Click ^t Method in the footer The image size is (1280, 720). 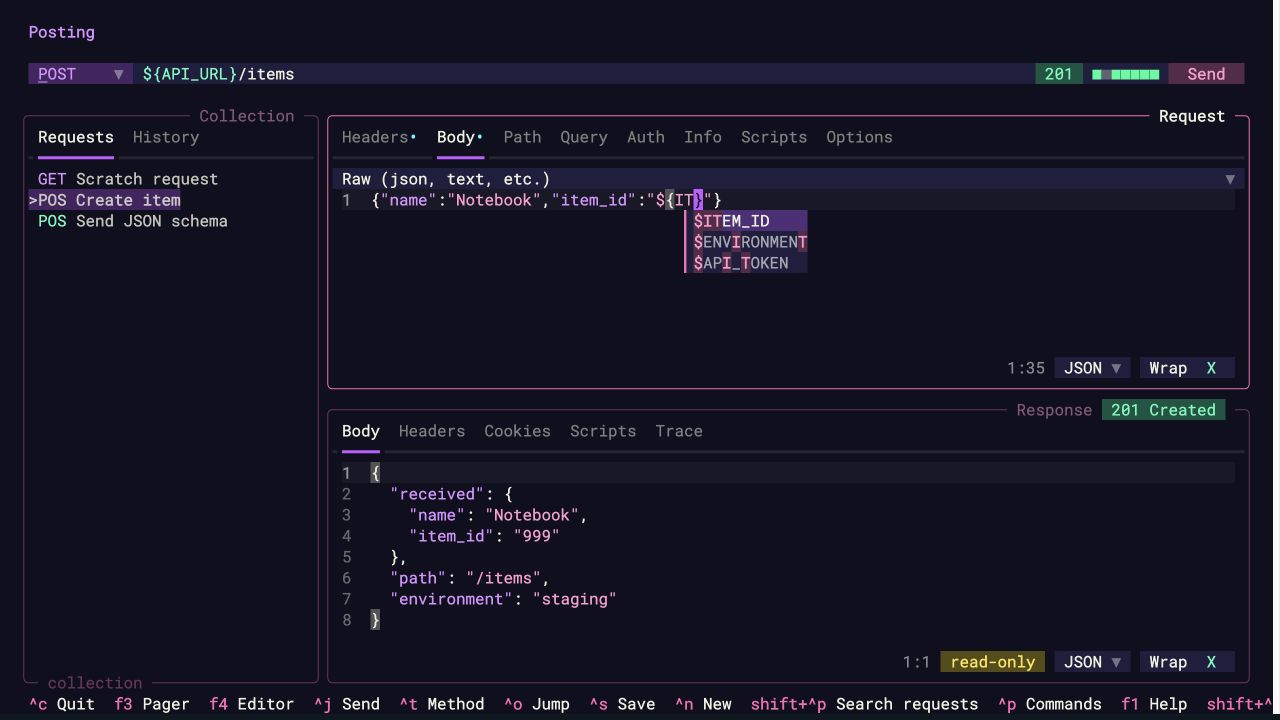point(442,704)
